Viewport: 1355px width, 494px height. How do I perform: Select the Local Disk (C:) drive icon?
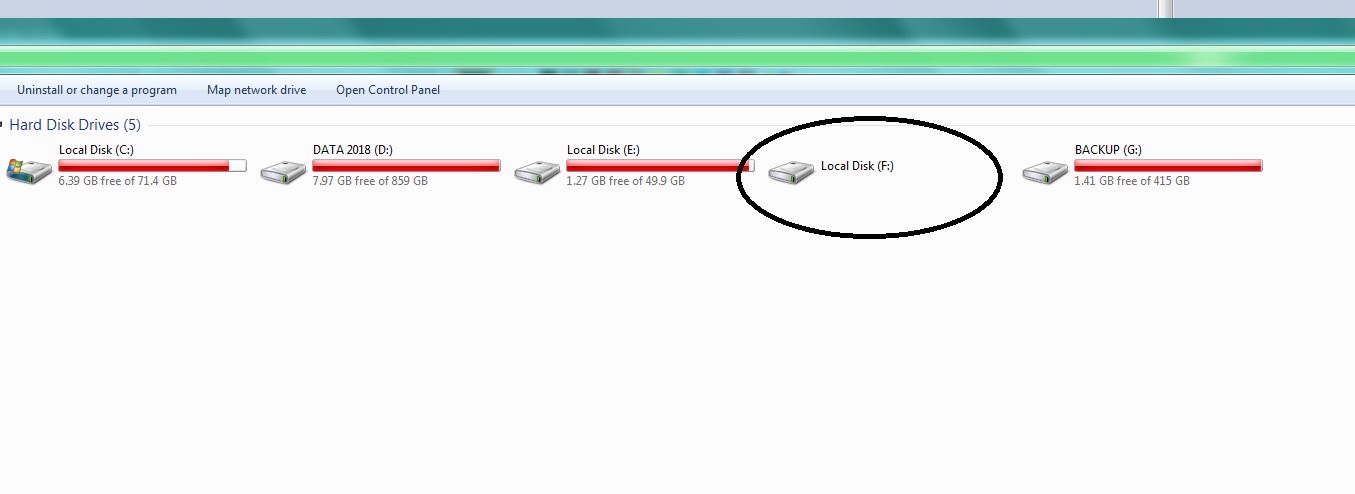(29, 171)
